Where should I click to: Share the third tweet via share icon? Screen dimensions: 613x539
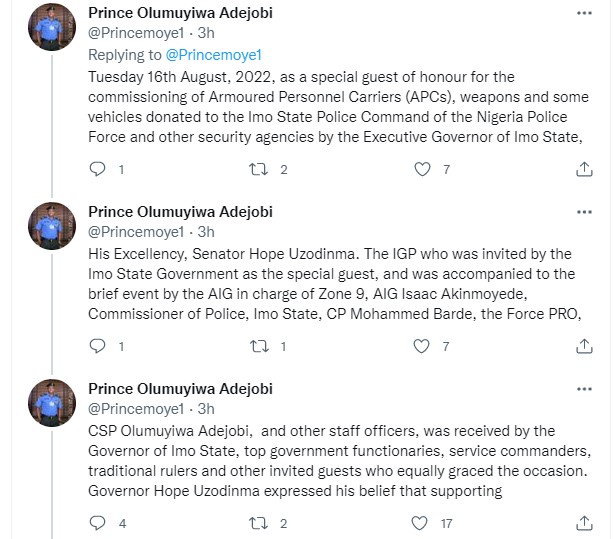click(584, 523)
